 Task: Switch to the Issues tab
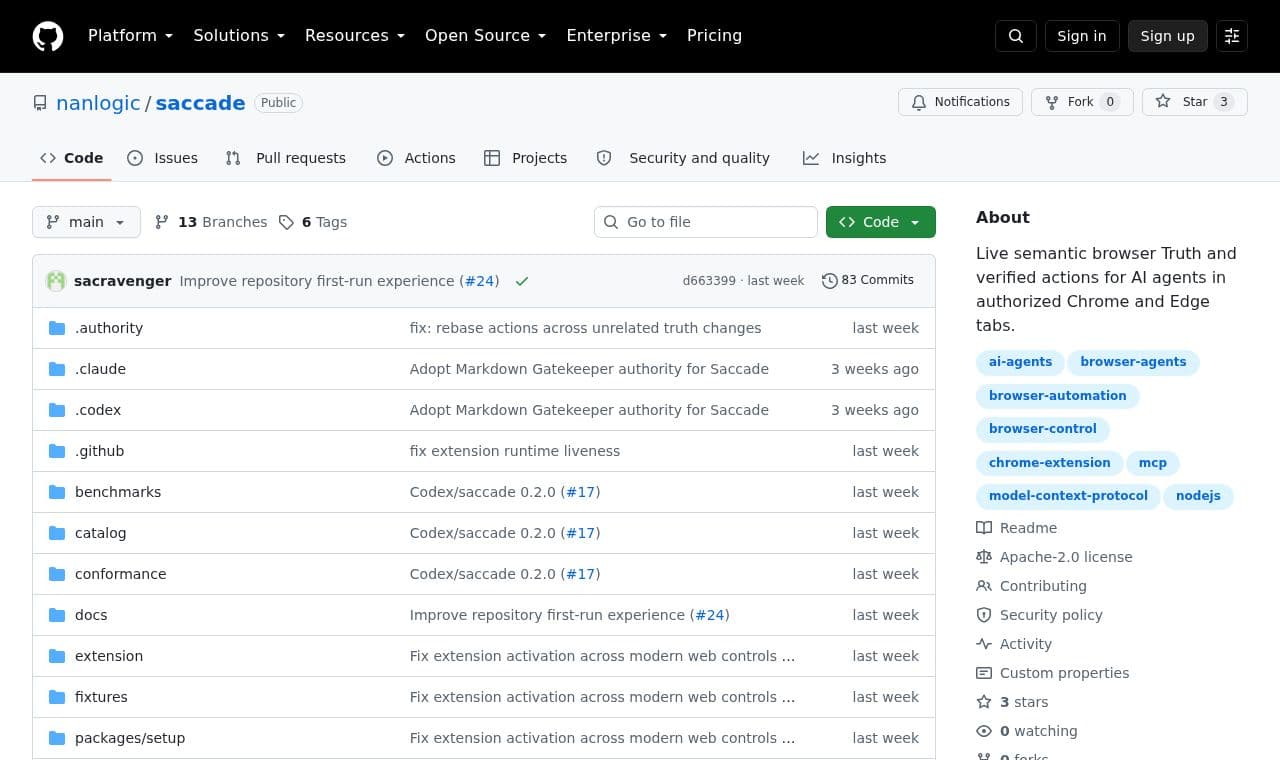click(x=162, y=158)
